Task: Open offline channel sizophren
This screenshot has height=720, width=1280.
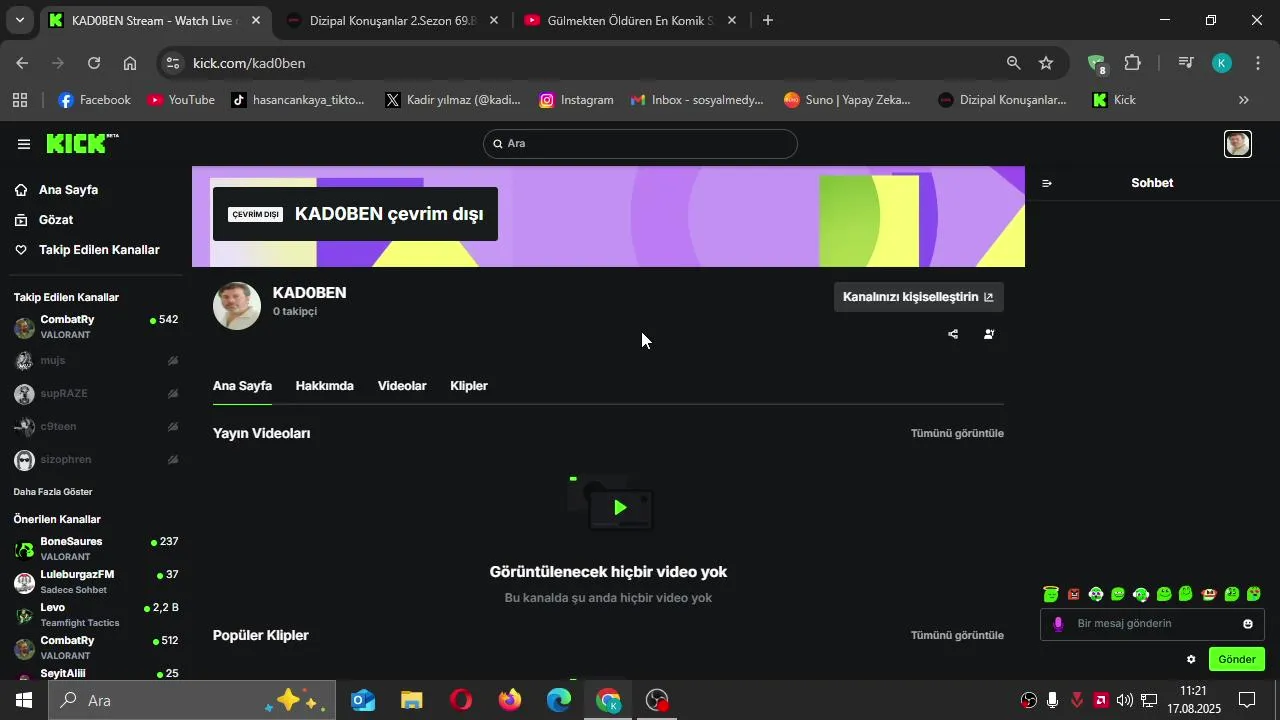Action: [x=96, y=460]
